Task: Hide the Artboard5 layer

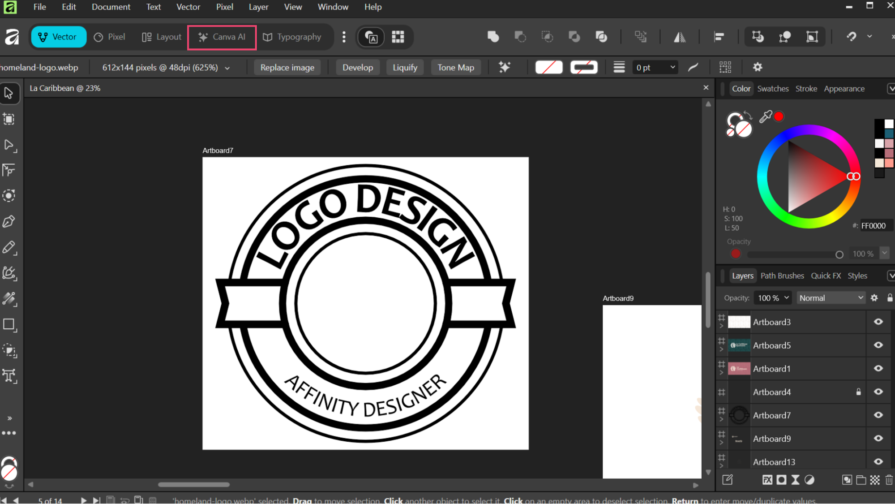Action: coord(878,345)
